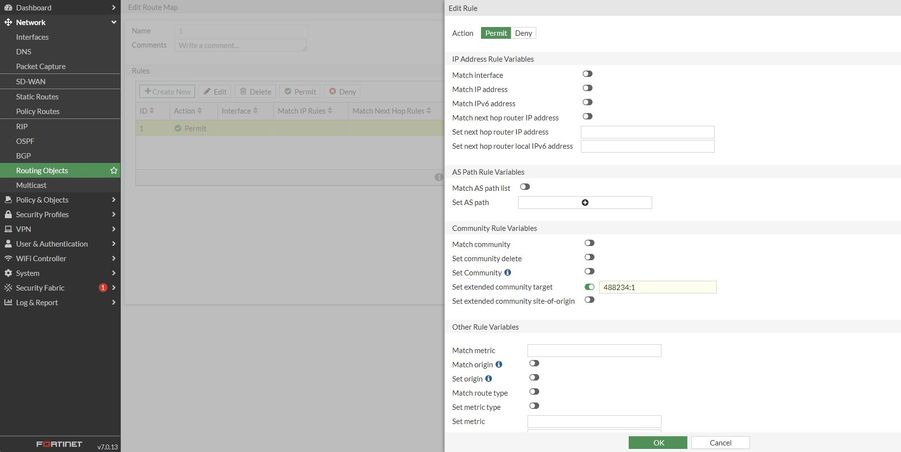The height and width of the screenshot is (452, 901).
Task: Click Set next hop router local IPv6 field
Action: 648,146
